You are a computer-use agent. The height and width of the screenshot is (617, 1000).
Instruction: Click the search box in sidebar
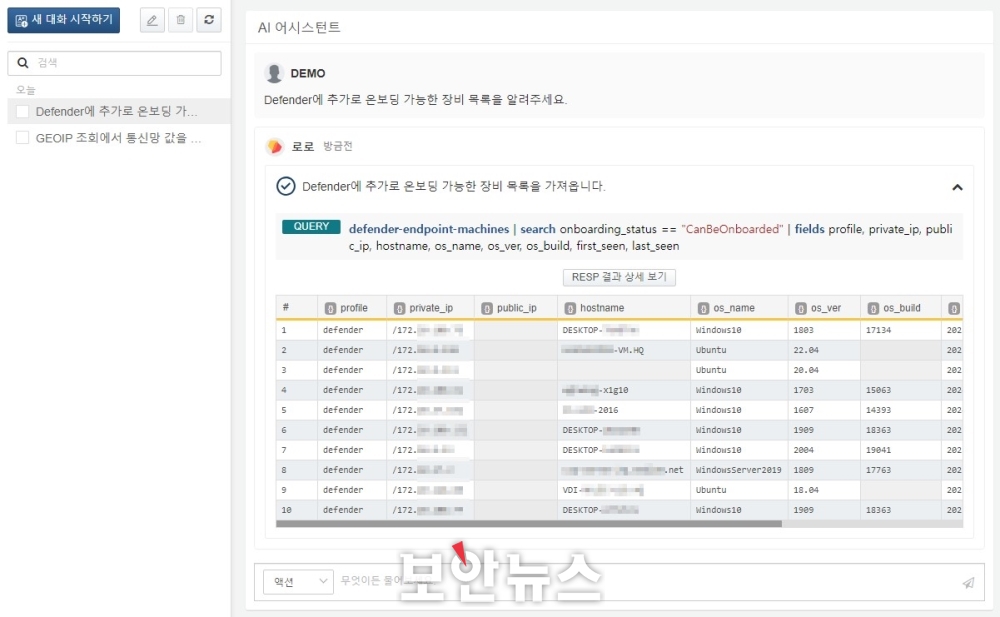[x=115, y=63]
